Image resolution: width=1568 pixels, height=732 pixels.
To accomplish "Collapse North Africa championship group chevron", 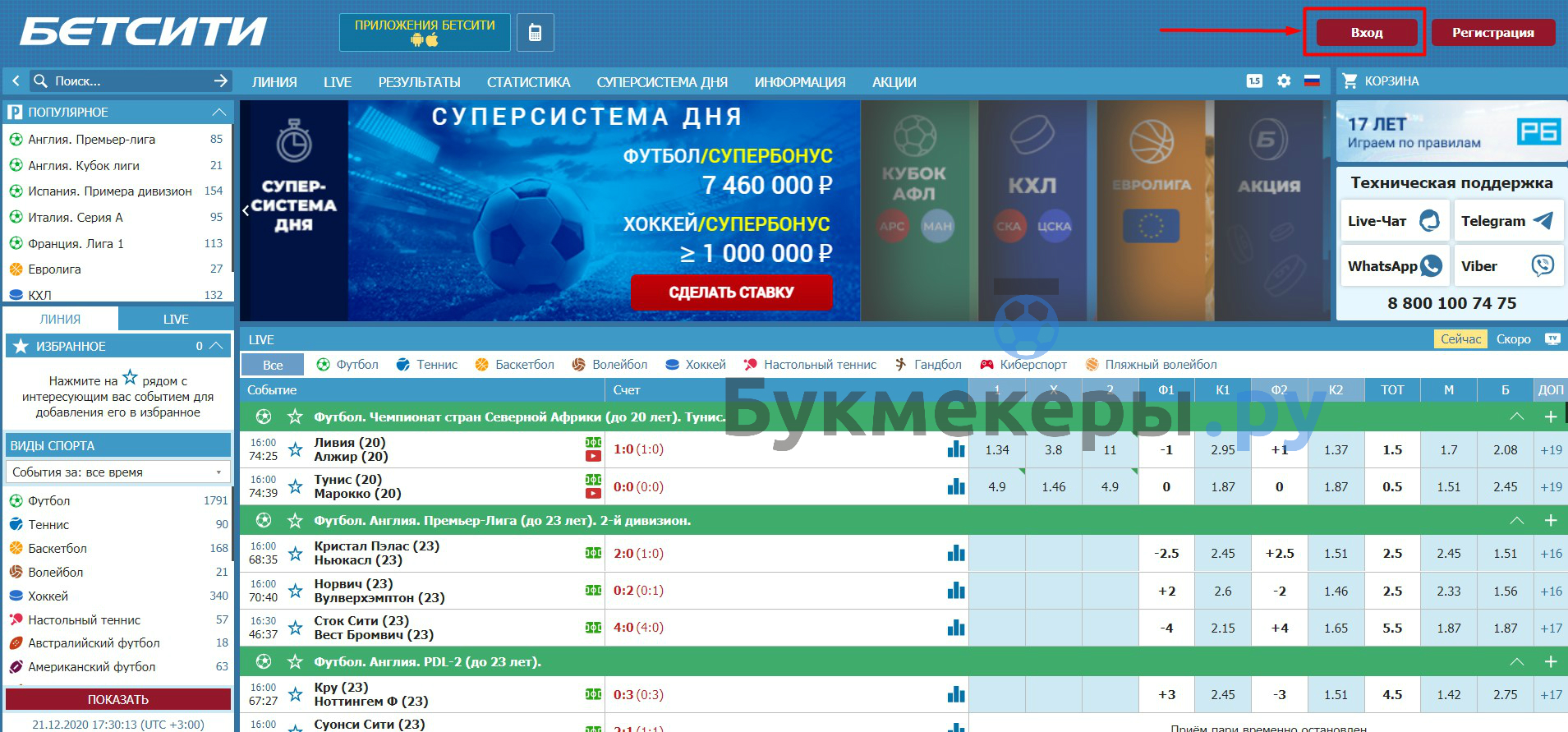I will coord(1517,417).
